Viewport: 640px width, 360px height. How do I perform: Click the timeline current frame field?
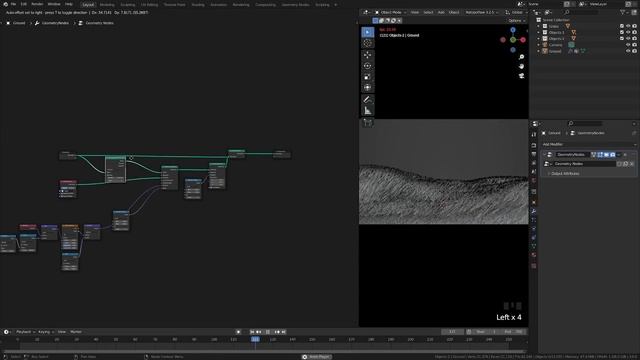click(x=452, y=332)
